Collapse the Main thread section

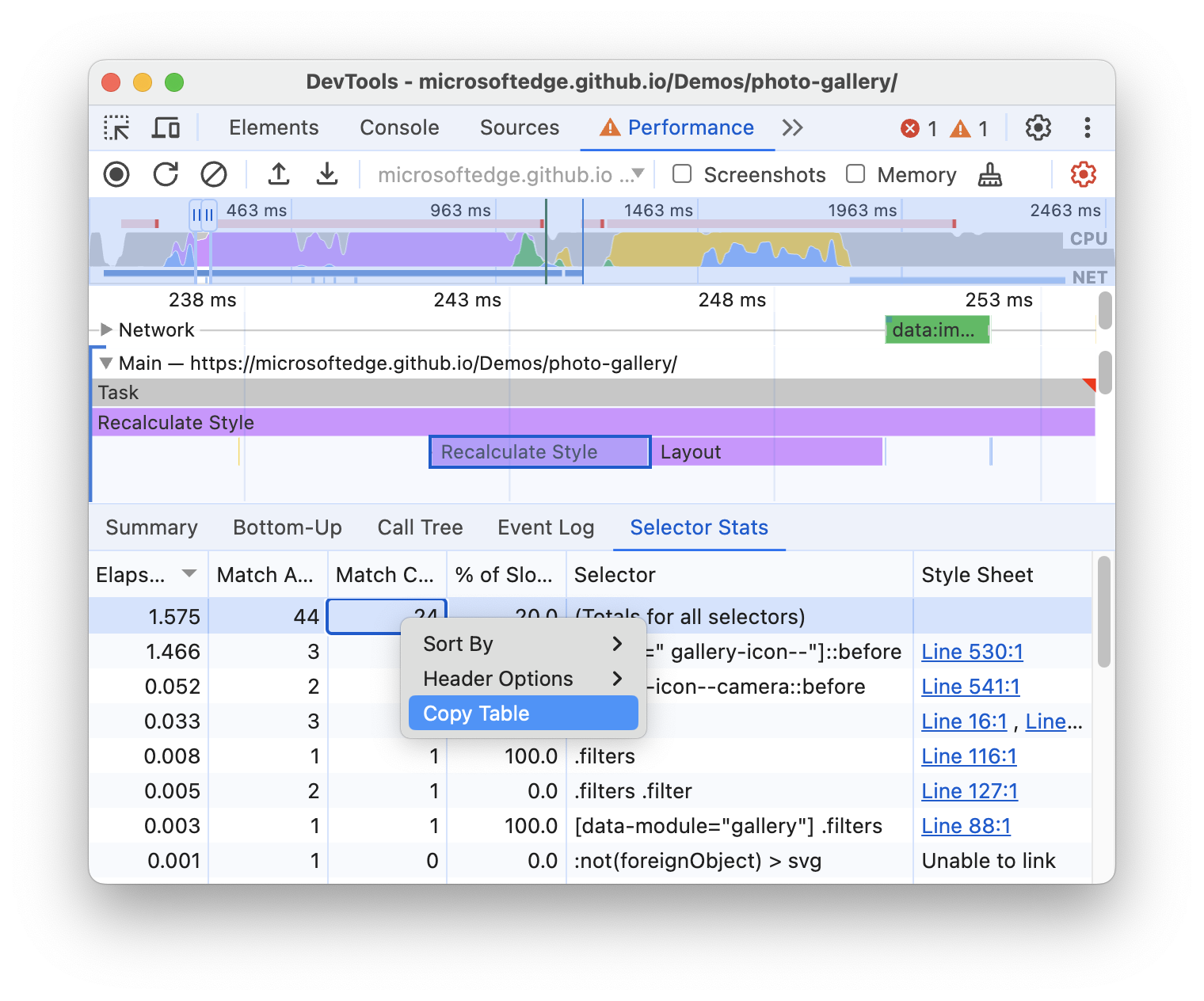pyautogui.click(x=105, y=363)
